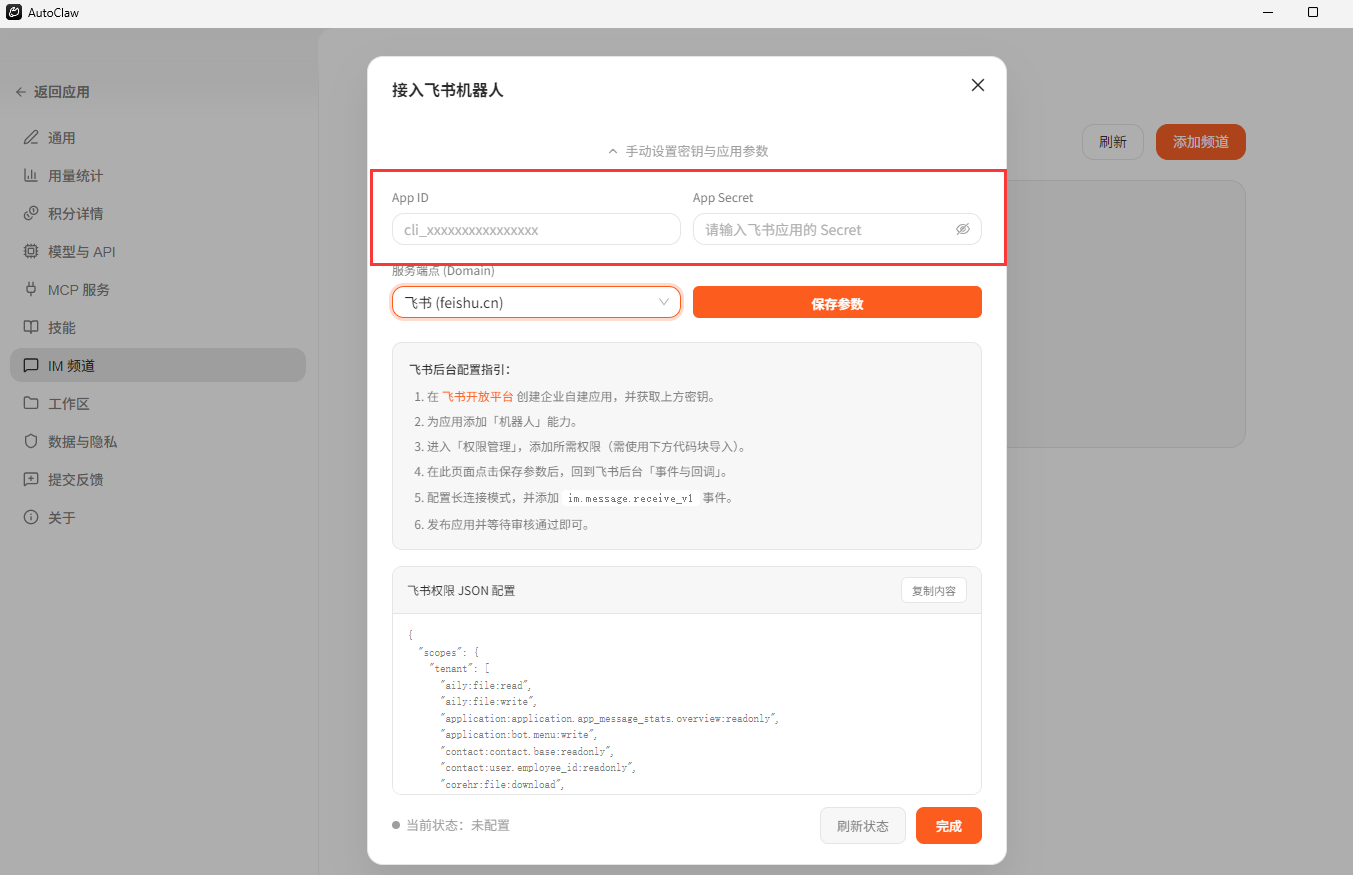Click the 积分详情 coins icon

31,214
